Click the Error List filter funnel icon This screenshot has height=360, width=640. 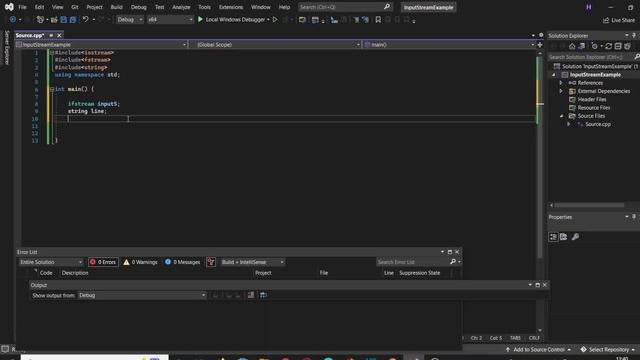pyautogui.click(x=211, y=262)
